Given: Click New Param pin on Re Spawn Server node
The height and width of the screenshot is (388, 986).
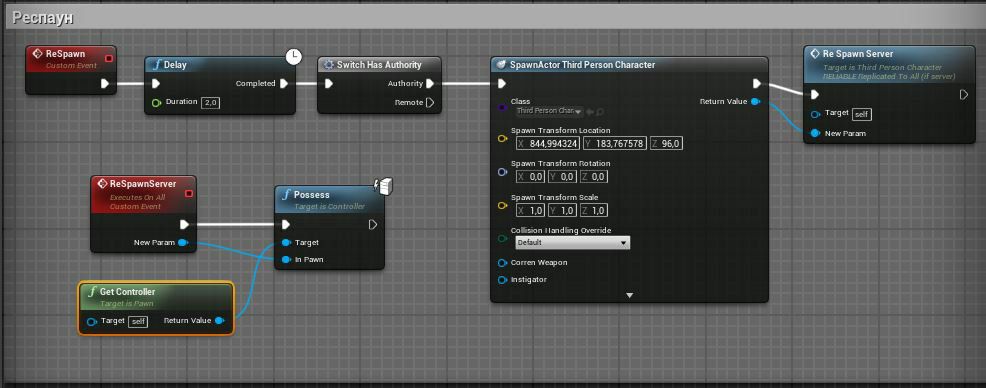Looking at the screenshot, I should click(x=816, y=133).
